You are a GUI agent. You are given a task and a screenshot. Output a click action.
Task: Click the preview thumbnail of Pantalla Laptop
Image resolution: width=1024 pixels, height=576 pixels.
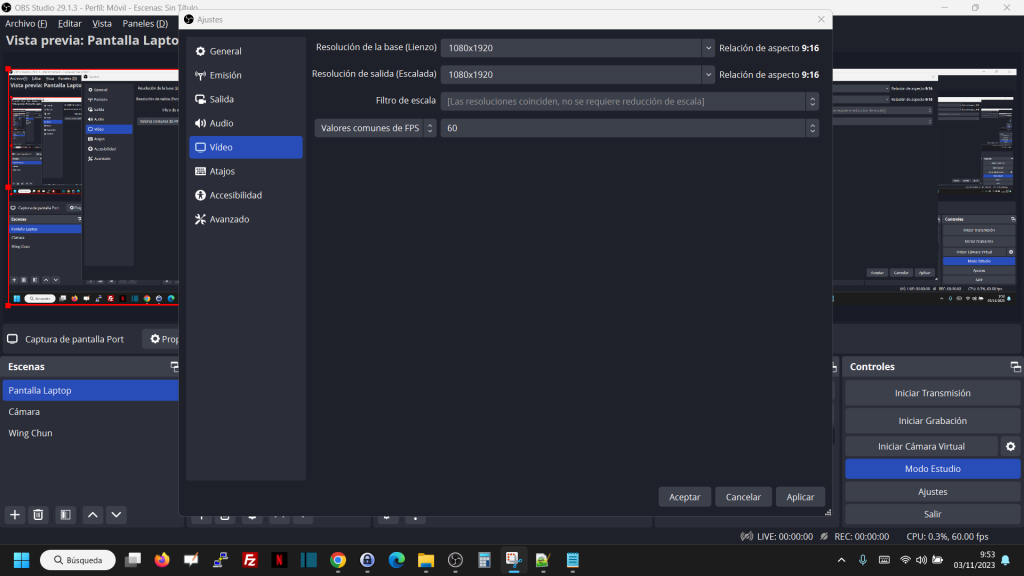[93, 186]
